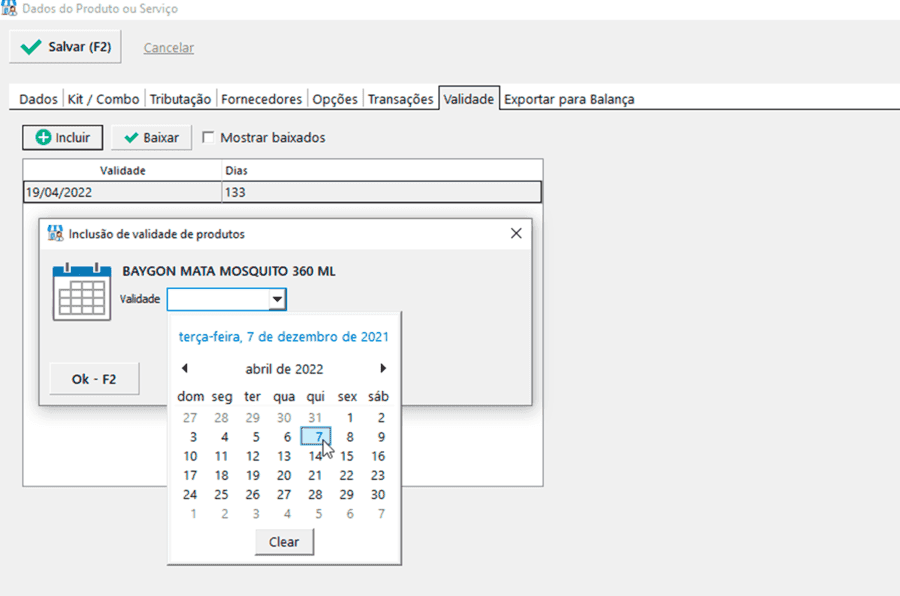Choose April 26 in the calendar
This screenshot has width=900, height=596.
coord(253,494)
